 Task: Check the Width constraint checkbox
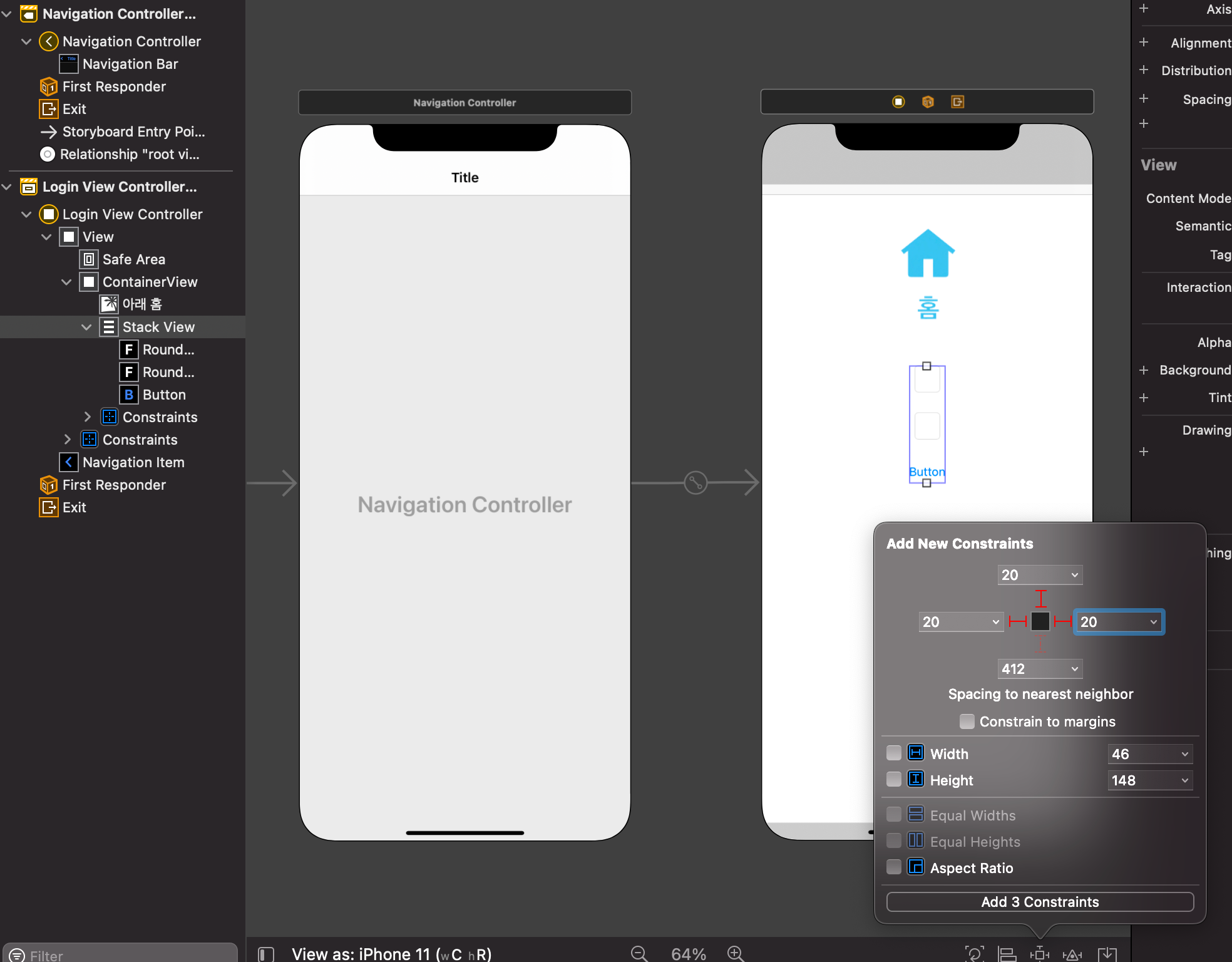894,753
